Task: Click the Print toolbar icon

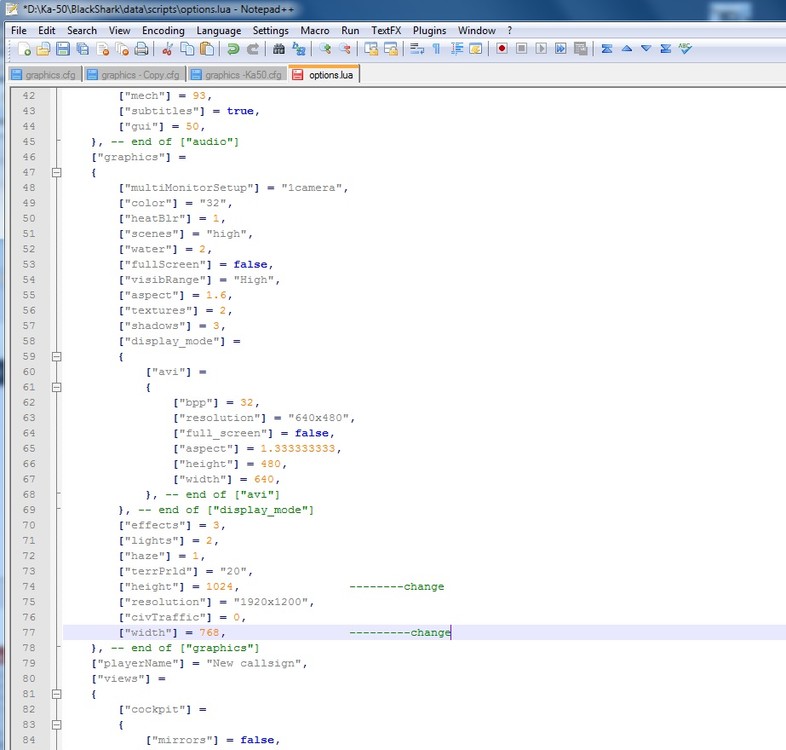Action: point(142,48)
